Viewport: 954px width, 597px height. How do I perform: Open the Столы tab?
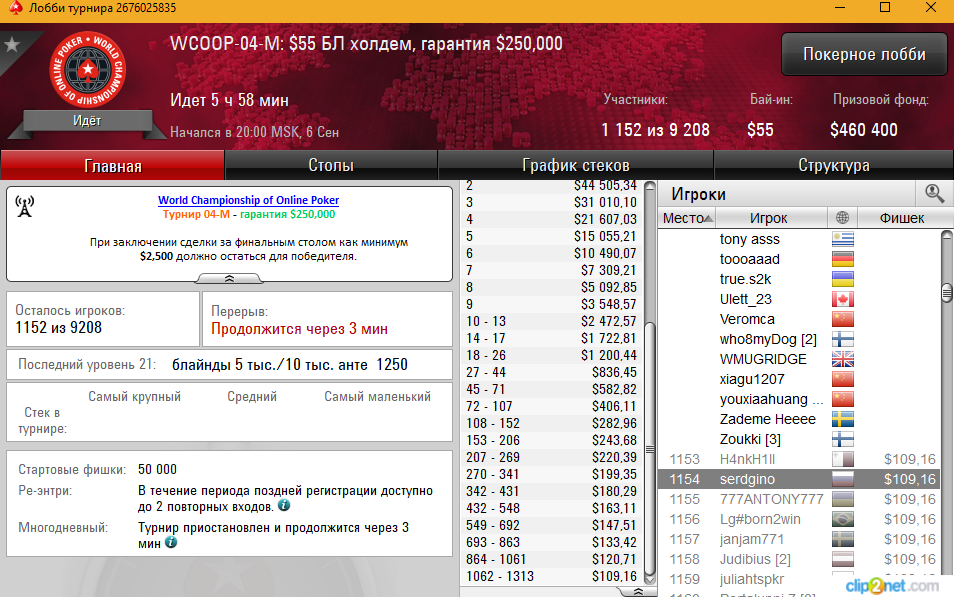point(331,166)
